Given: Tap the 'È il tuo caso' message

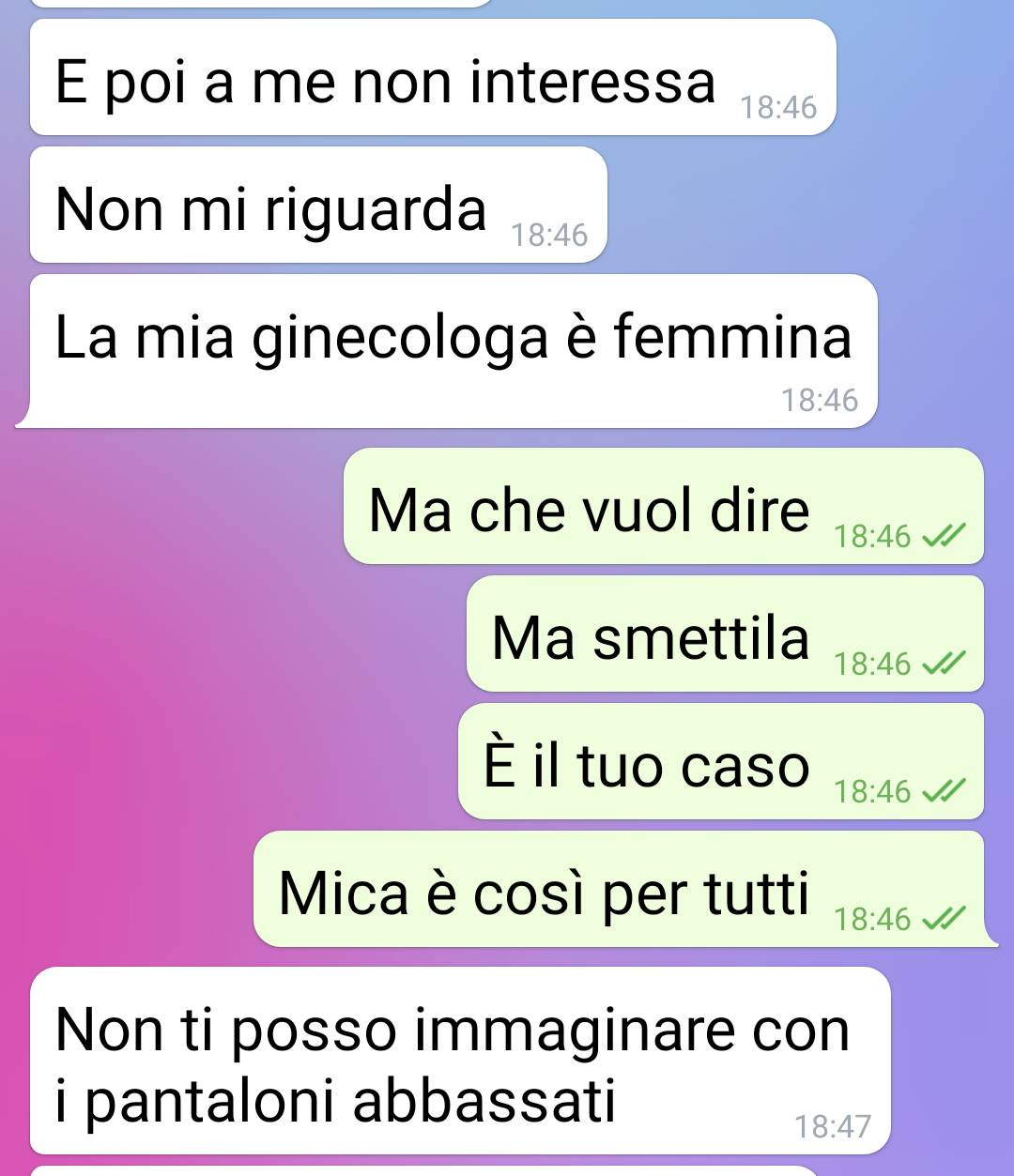Looking at the screenshot, I should click(x=721, y=761).
